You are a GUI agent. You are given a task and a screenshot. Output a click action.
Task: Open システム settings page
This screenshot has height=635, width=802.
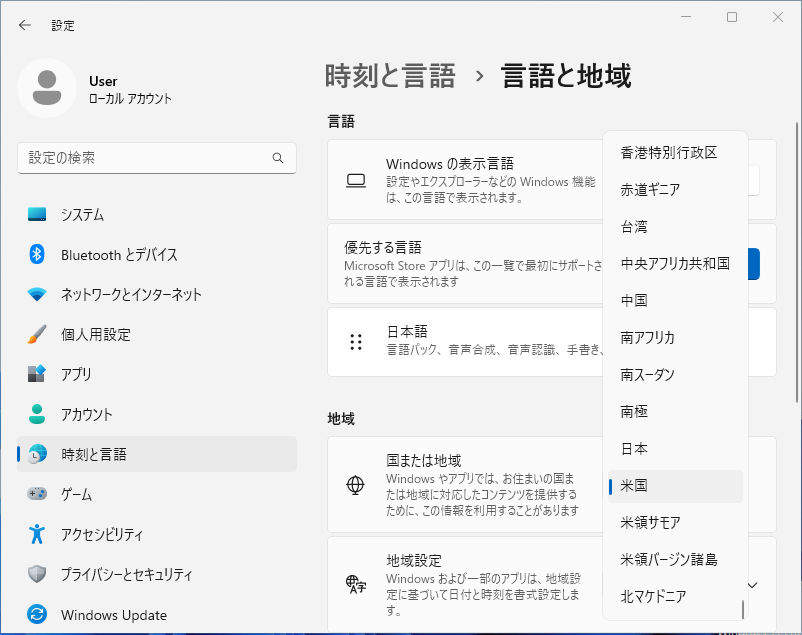coord(157,214)
